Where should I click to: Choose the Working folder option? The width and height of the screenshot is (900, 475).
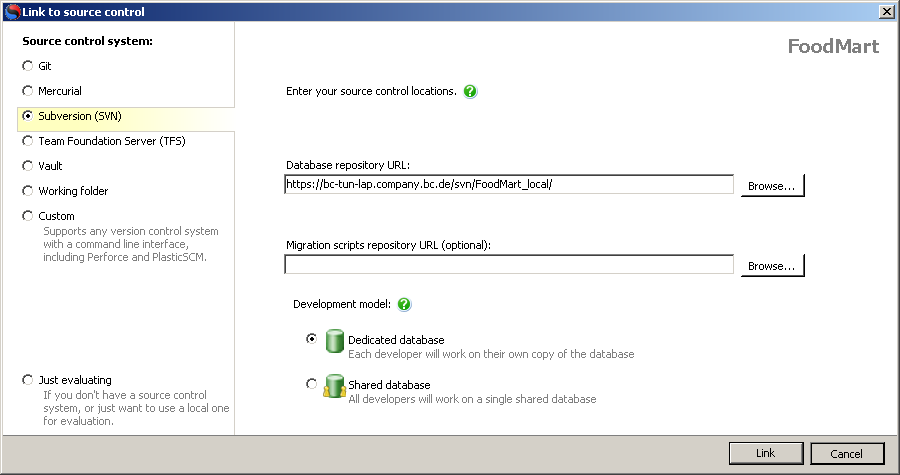coord(28,190)
